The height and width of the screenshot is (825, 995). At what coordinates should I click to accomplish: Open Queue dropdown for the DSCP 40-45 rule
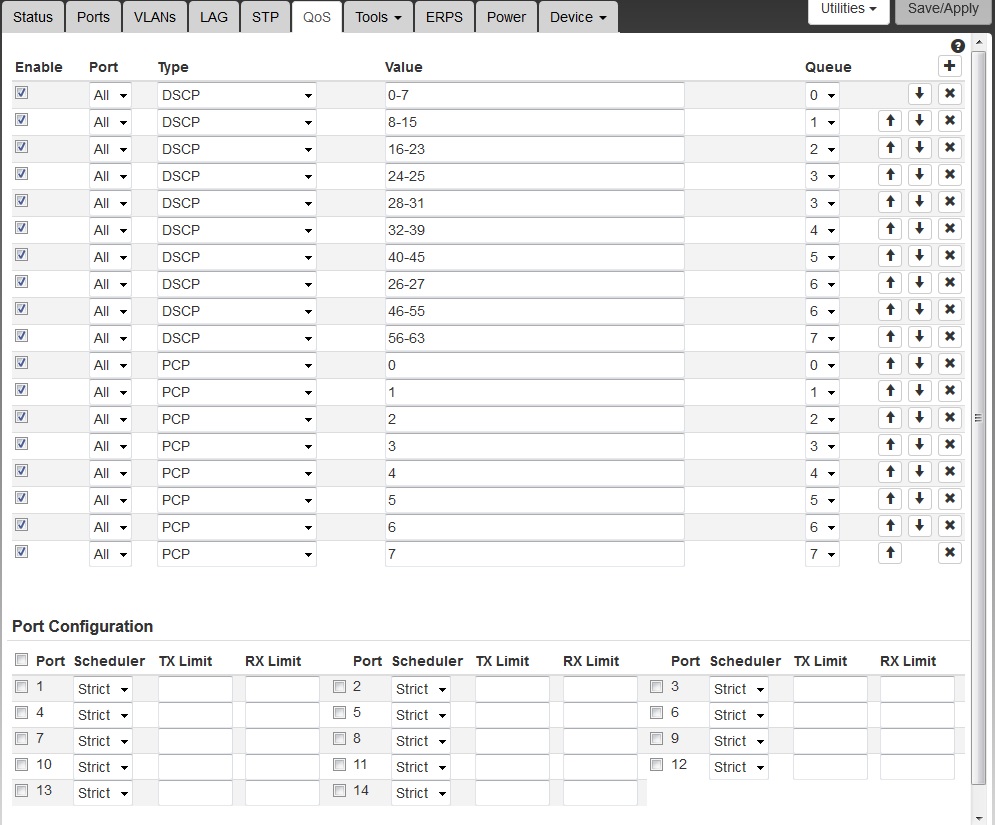(822, 257)
